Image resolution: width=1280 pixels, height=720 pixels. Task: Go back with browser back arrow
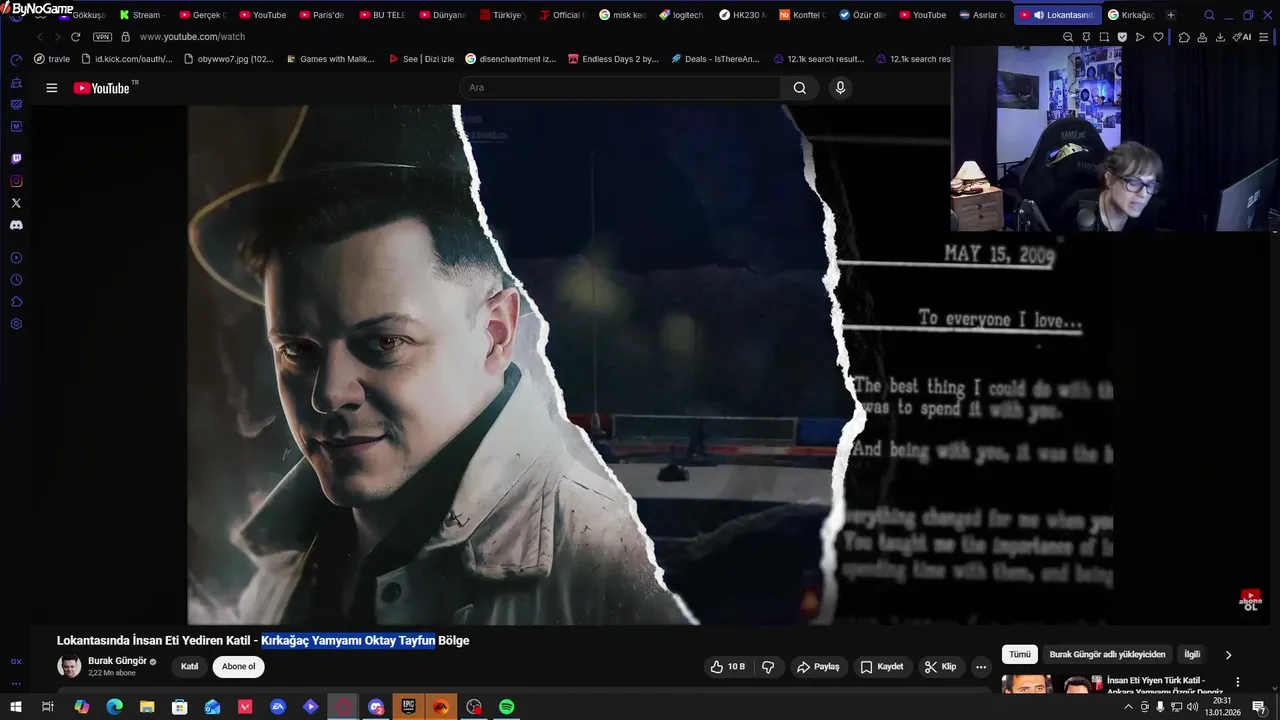click(x=39, y=37)
